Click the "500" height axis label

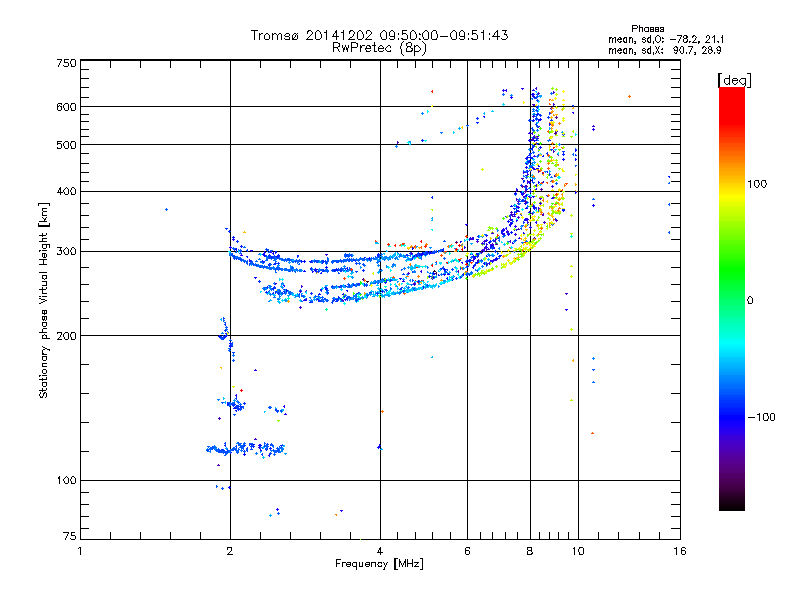tap(66, 145)
